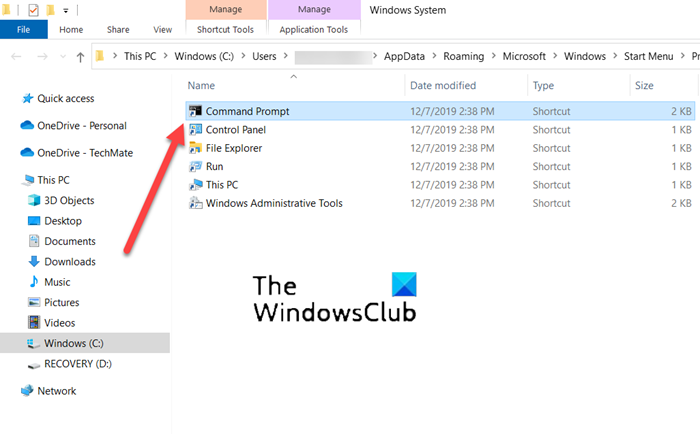The width and height of the screenshot is (700, 435).
Task: Select the This PC shortcut icon in file list
Action: pos(195,185)
